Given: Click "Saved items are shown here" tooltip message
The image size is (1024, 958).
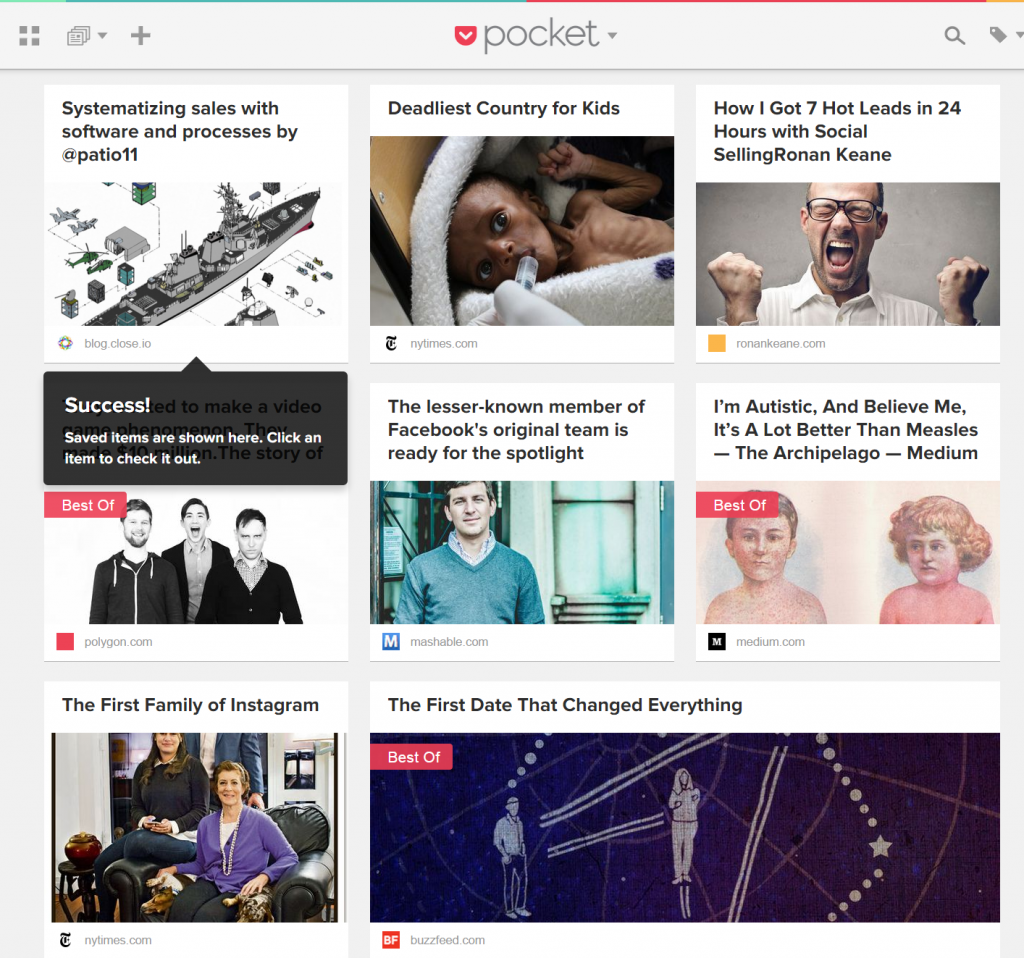Looking at the screenshot, I should click(193, 448).
